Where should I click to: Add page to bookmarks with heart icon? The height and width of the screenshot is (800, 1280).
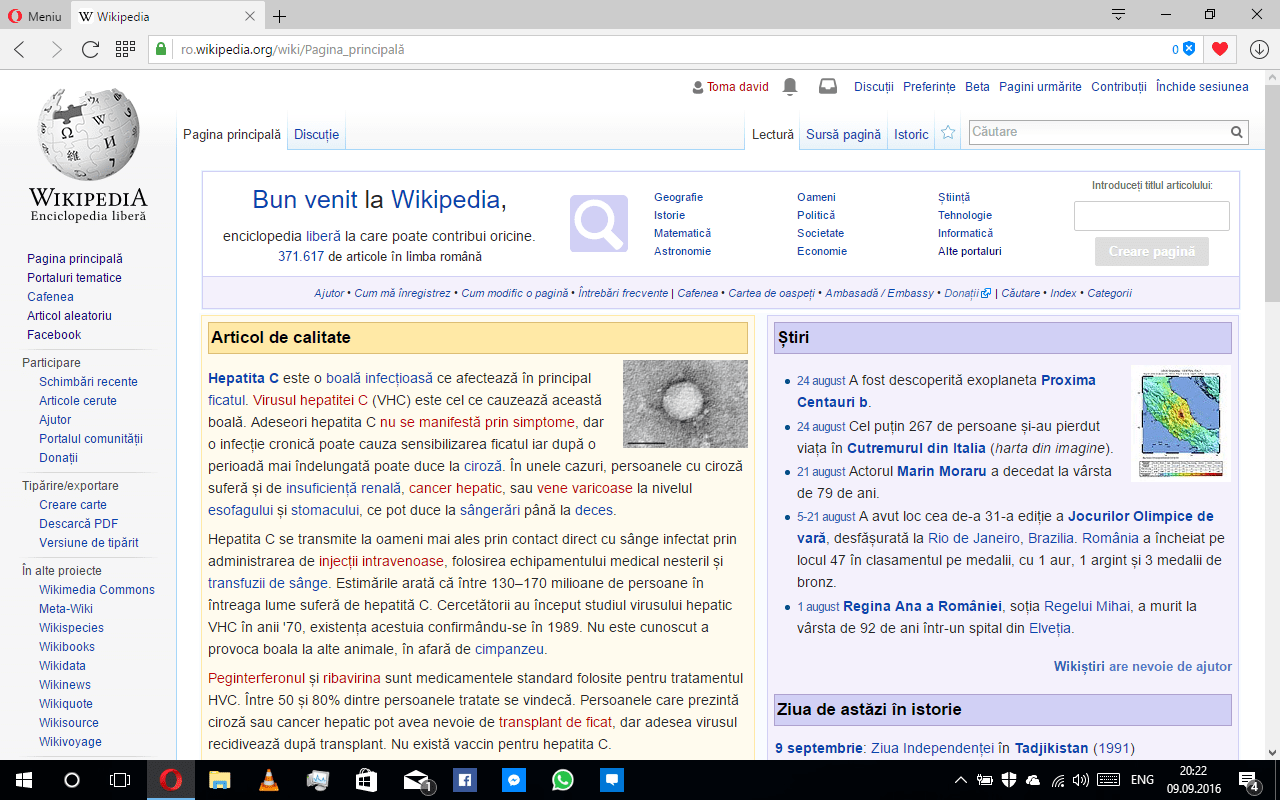coord(1219,49)
